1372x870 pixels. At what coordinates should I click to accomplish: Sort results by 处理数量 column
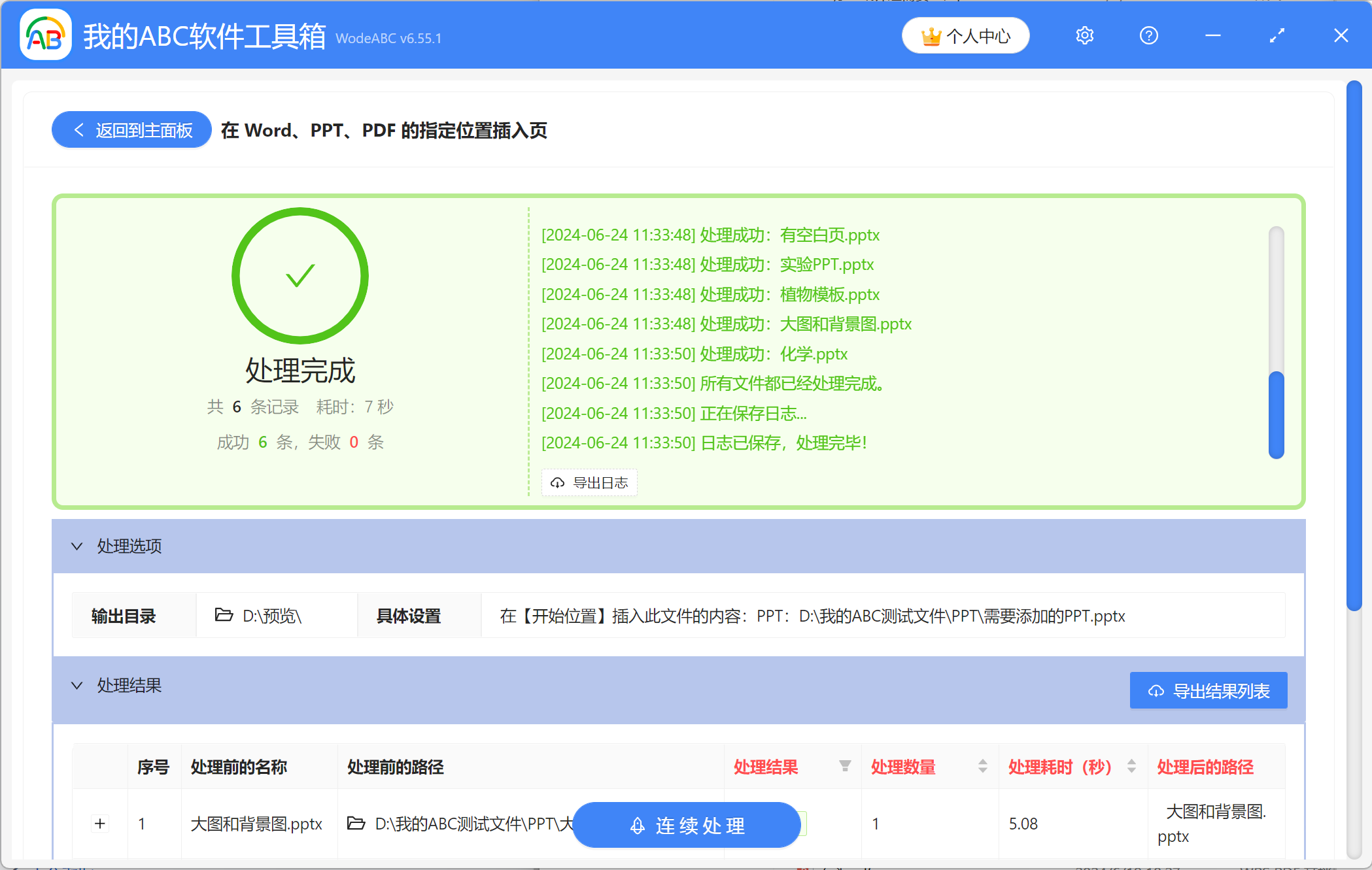point(982,766)
